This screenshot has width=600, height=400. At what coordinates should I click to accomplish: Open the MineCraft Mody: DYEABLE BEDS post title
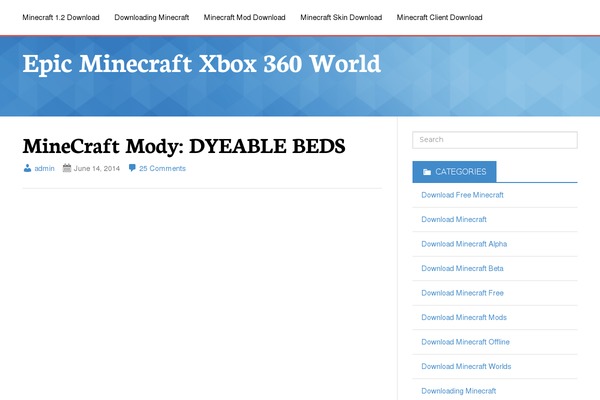(x=184, y=146)
